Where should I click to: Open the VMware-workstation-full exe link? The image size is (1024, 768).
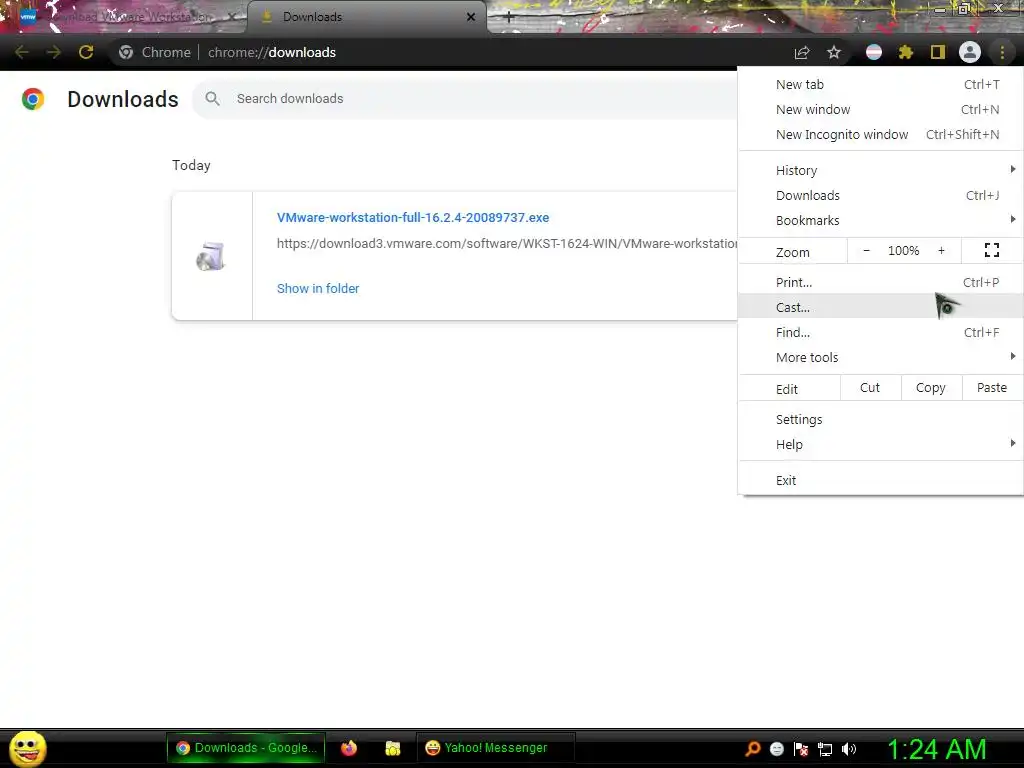point(413,217)
